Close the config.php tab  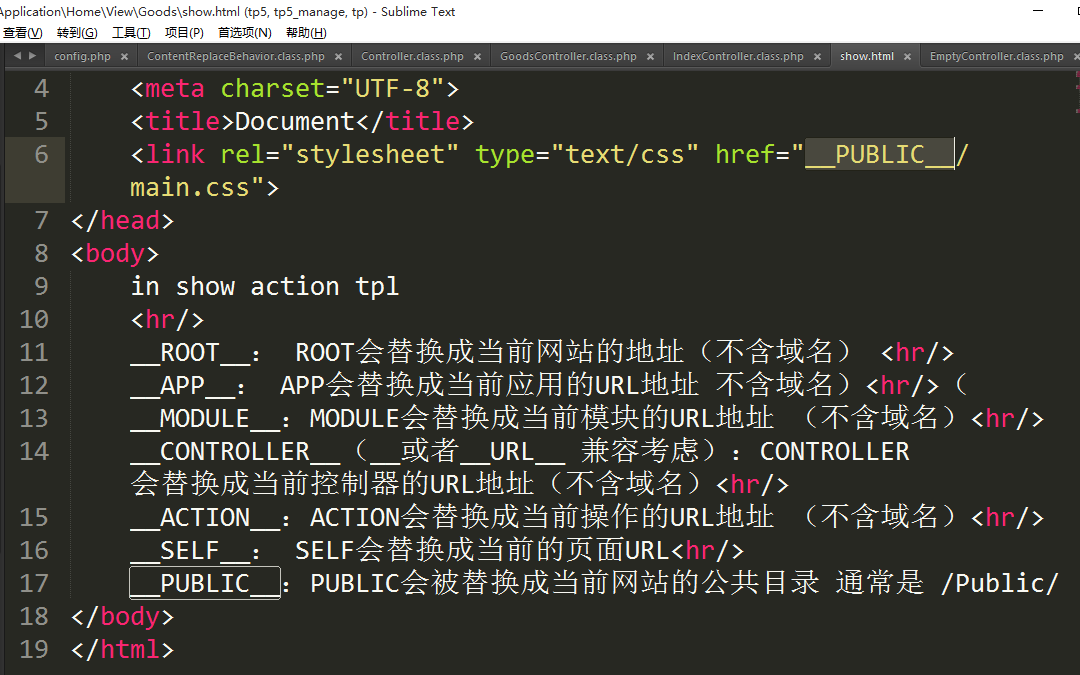point(125,57)
